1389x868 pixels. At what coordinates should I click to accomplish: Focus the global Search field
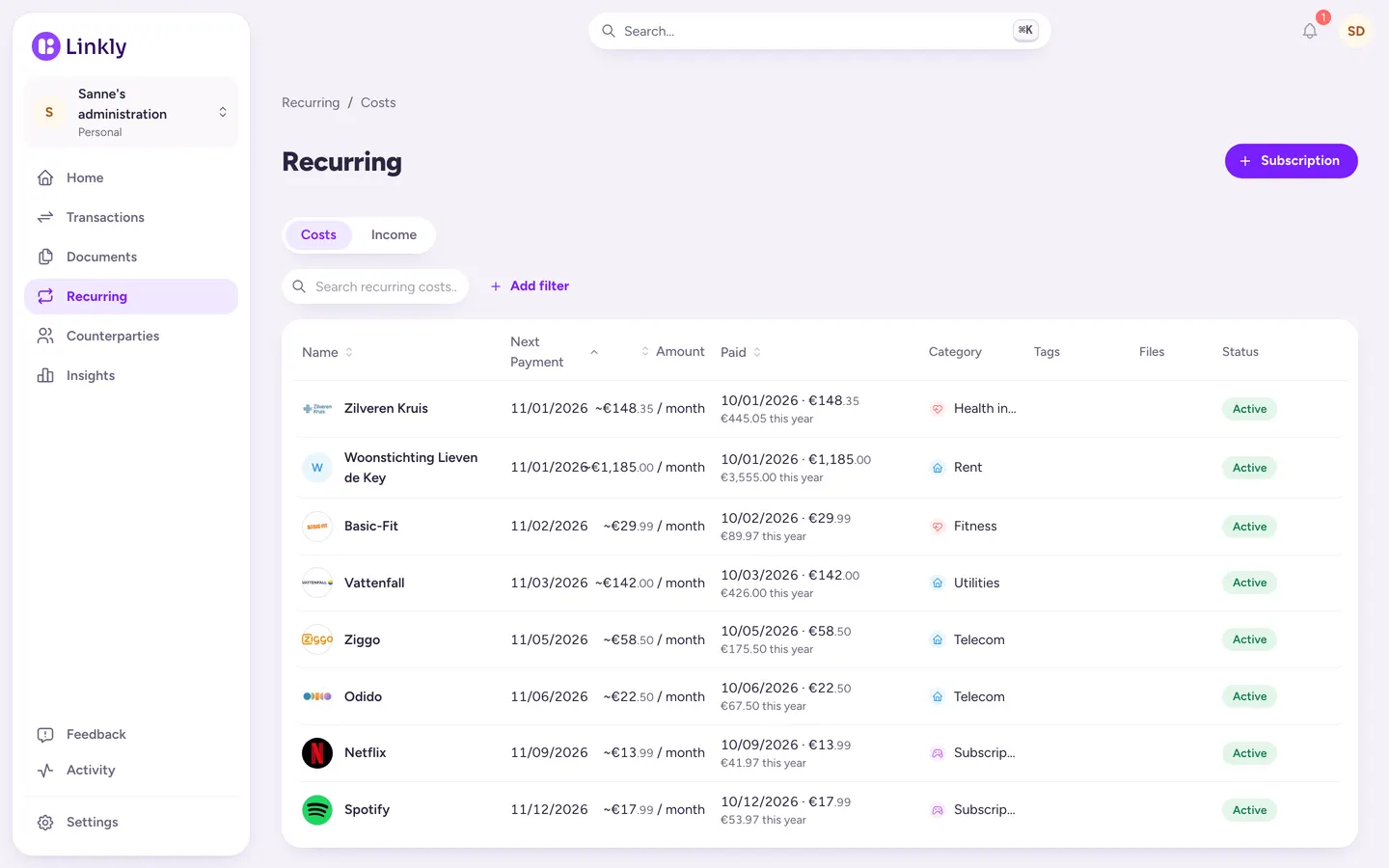[819, 31]
